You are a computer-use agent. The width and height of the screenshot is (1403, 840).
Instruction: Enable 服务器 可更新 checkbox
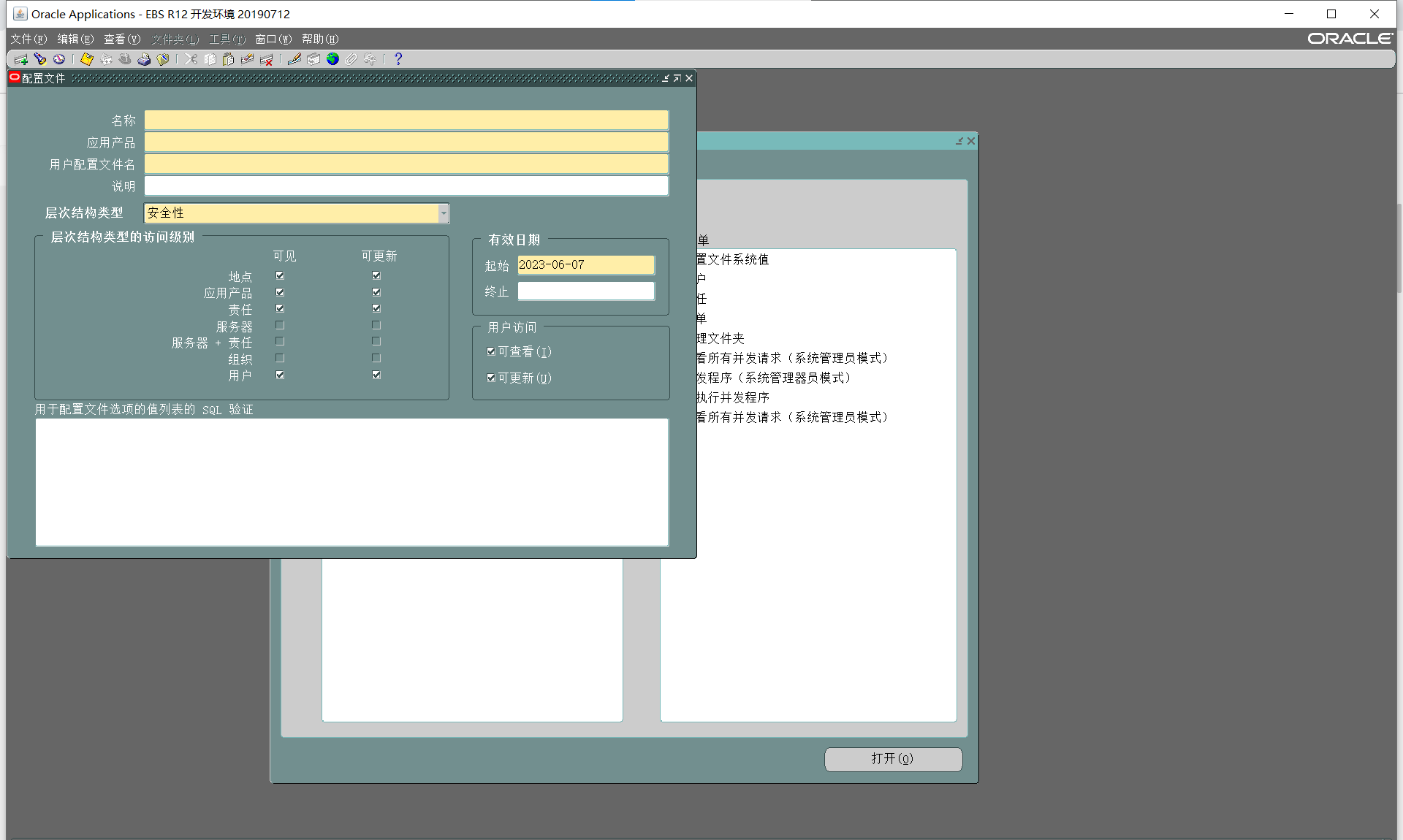(x=376, y=325)
